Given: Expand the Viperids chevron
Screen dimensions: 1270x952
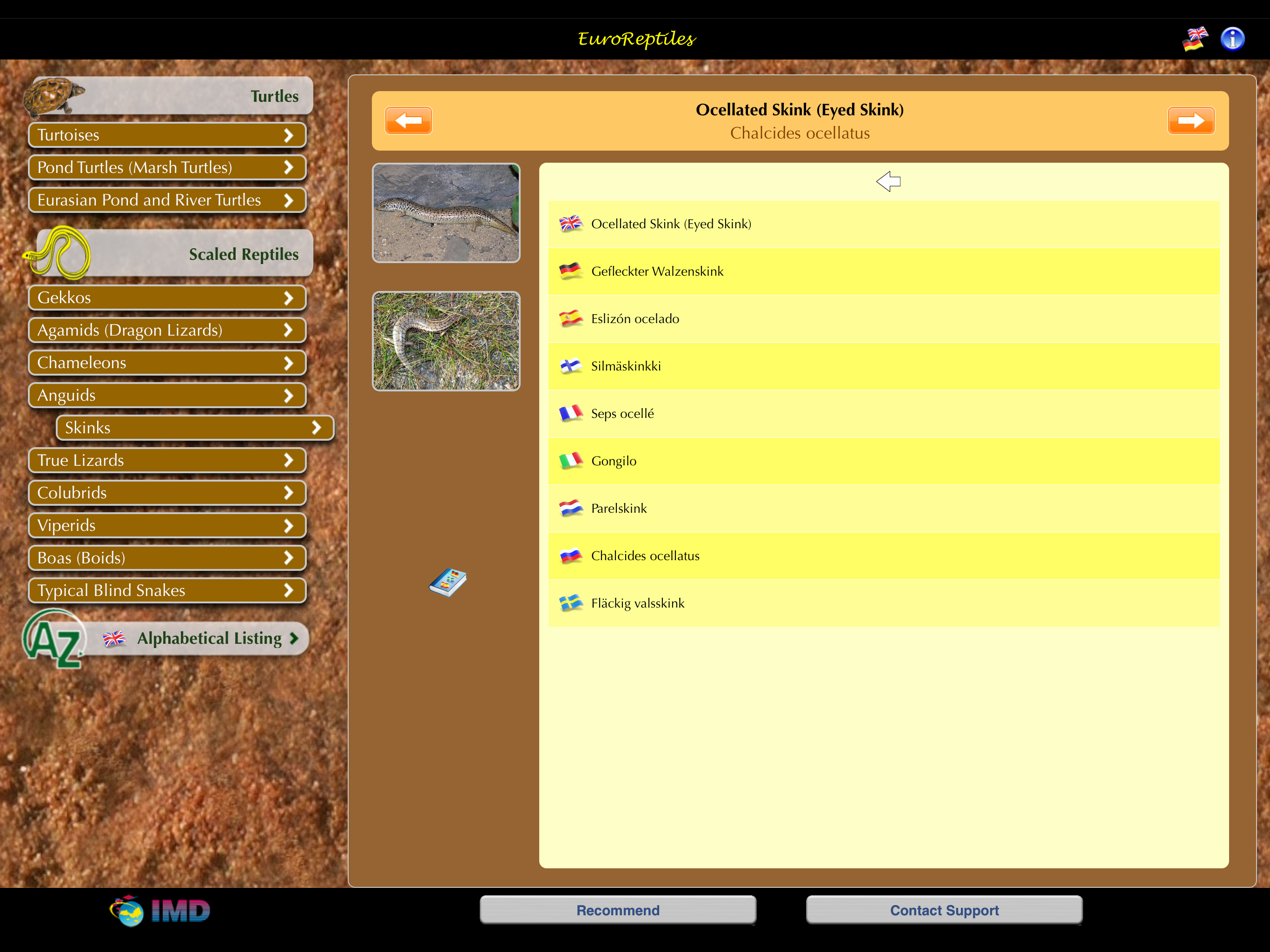Looking at the screenshot, I should coord(289,525).
